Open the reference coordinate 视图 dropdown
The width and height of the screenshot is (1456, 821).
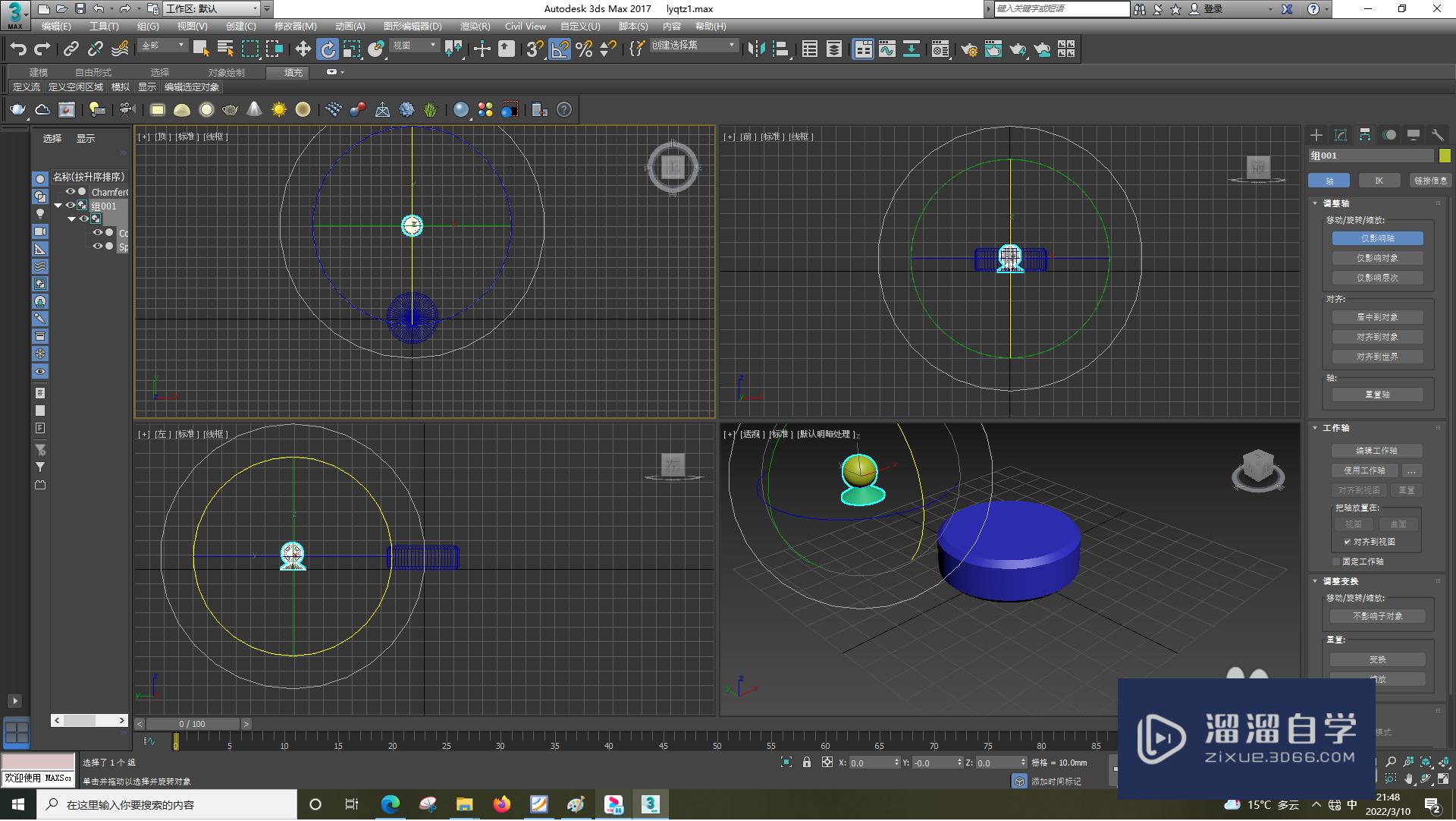tap(414, 46)
